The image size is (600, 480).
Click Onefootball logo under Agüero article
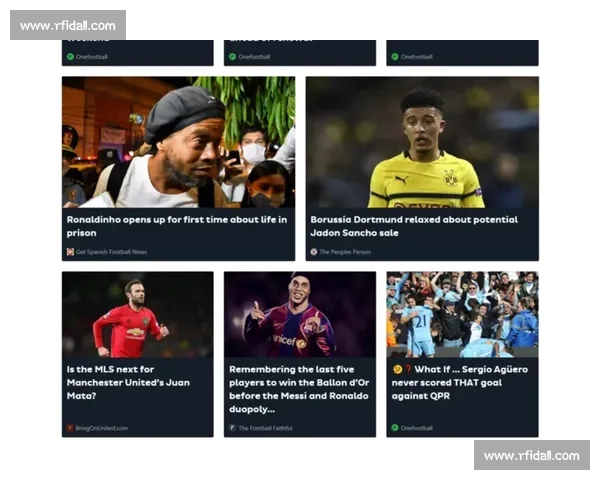pyautogui.click(x=395, y=428)
